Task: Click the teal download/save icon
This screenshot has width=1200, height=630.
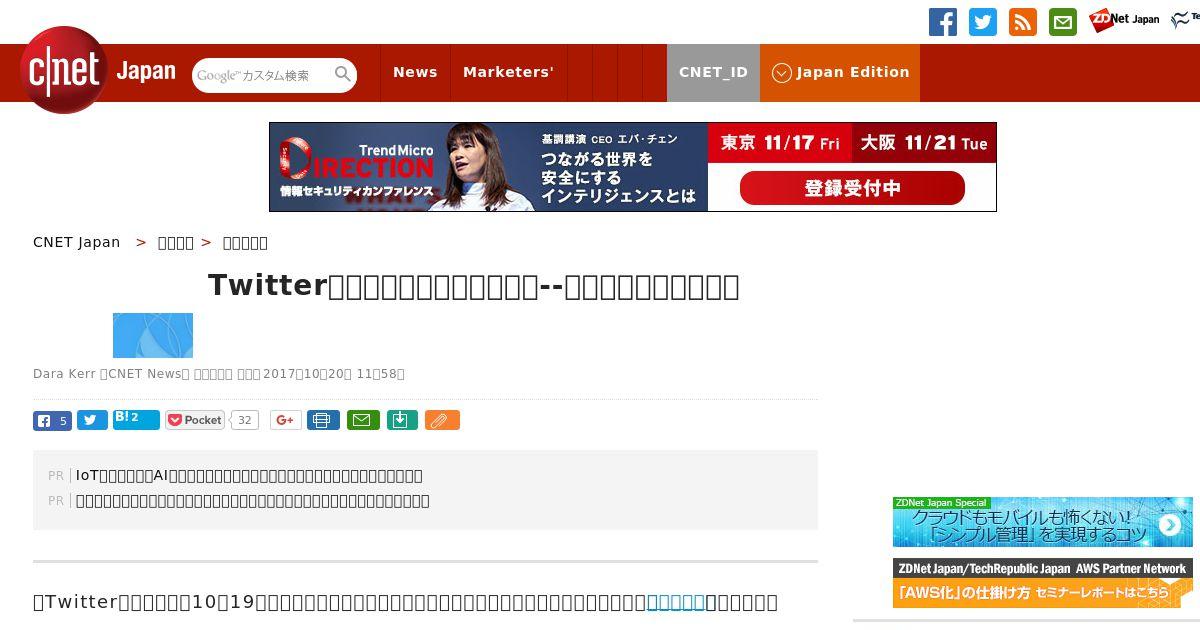Action: pyautogui.click(x=401, y=420)
